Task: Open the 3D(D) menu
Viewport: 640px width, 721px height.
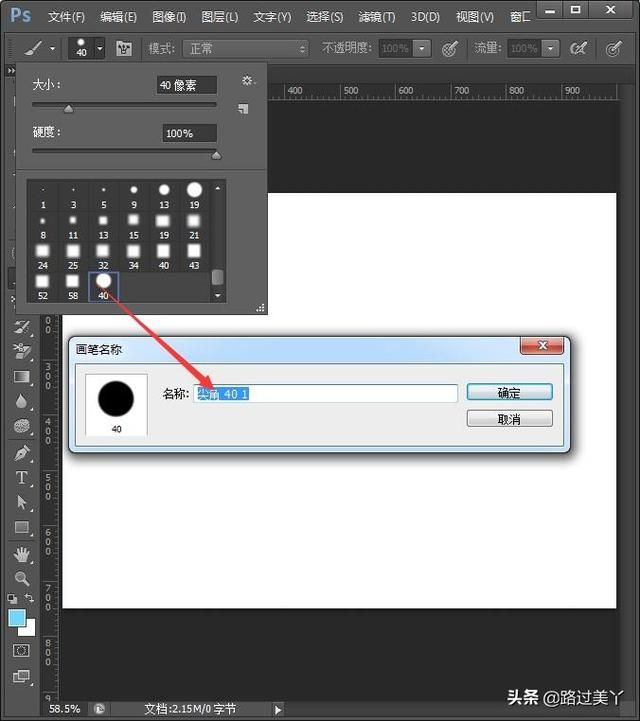Action: (x=425, y=17)
